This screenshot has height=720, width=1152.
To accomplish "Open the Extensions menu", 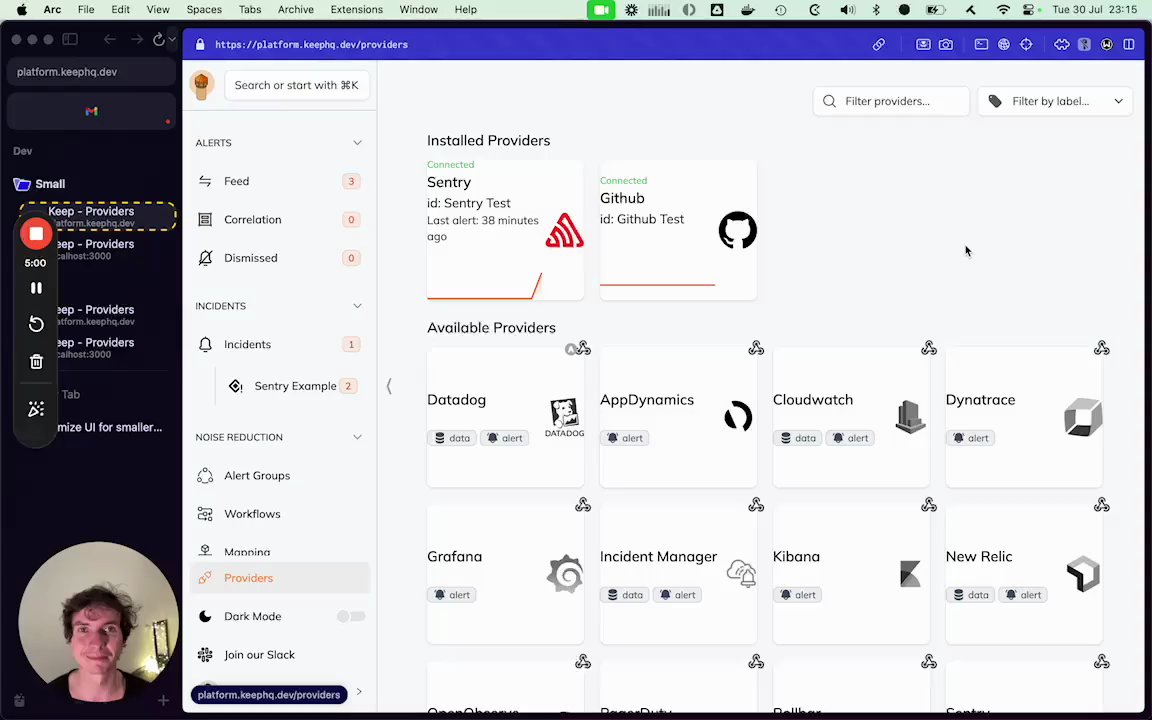I will [356, 10].
